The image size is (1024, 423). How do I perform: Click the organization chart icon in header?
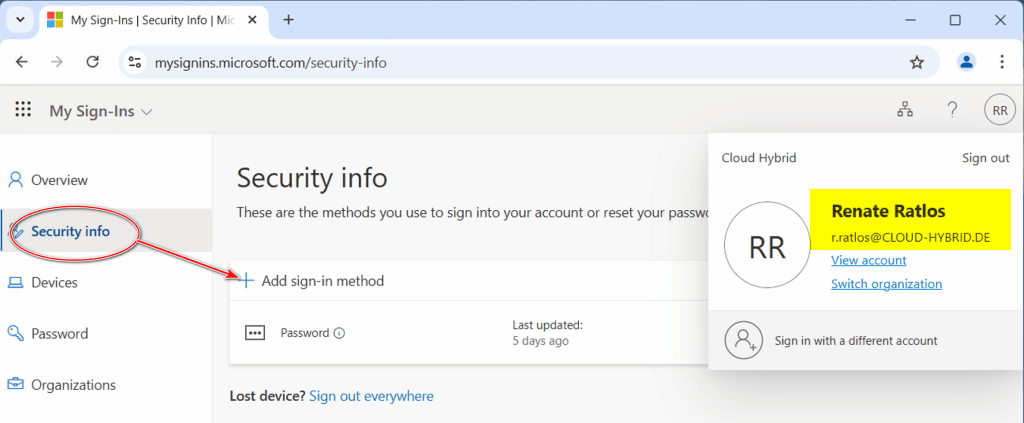coord(905,110)
